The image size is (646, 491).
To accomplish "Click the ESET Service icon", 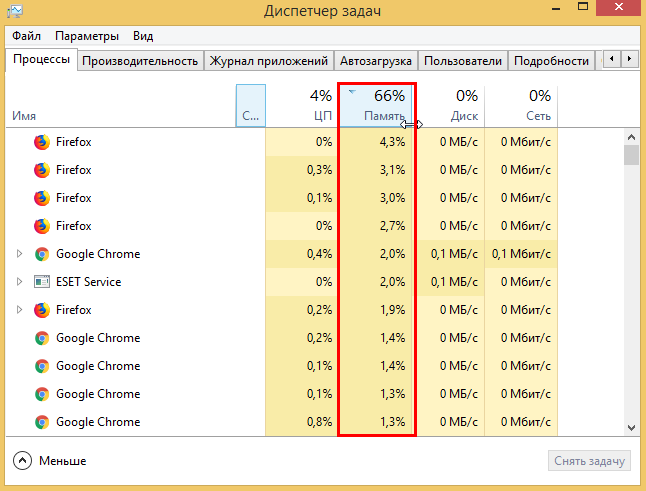I will coord(41,282).
